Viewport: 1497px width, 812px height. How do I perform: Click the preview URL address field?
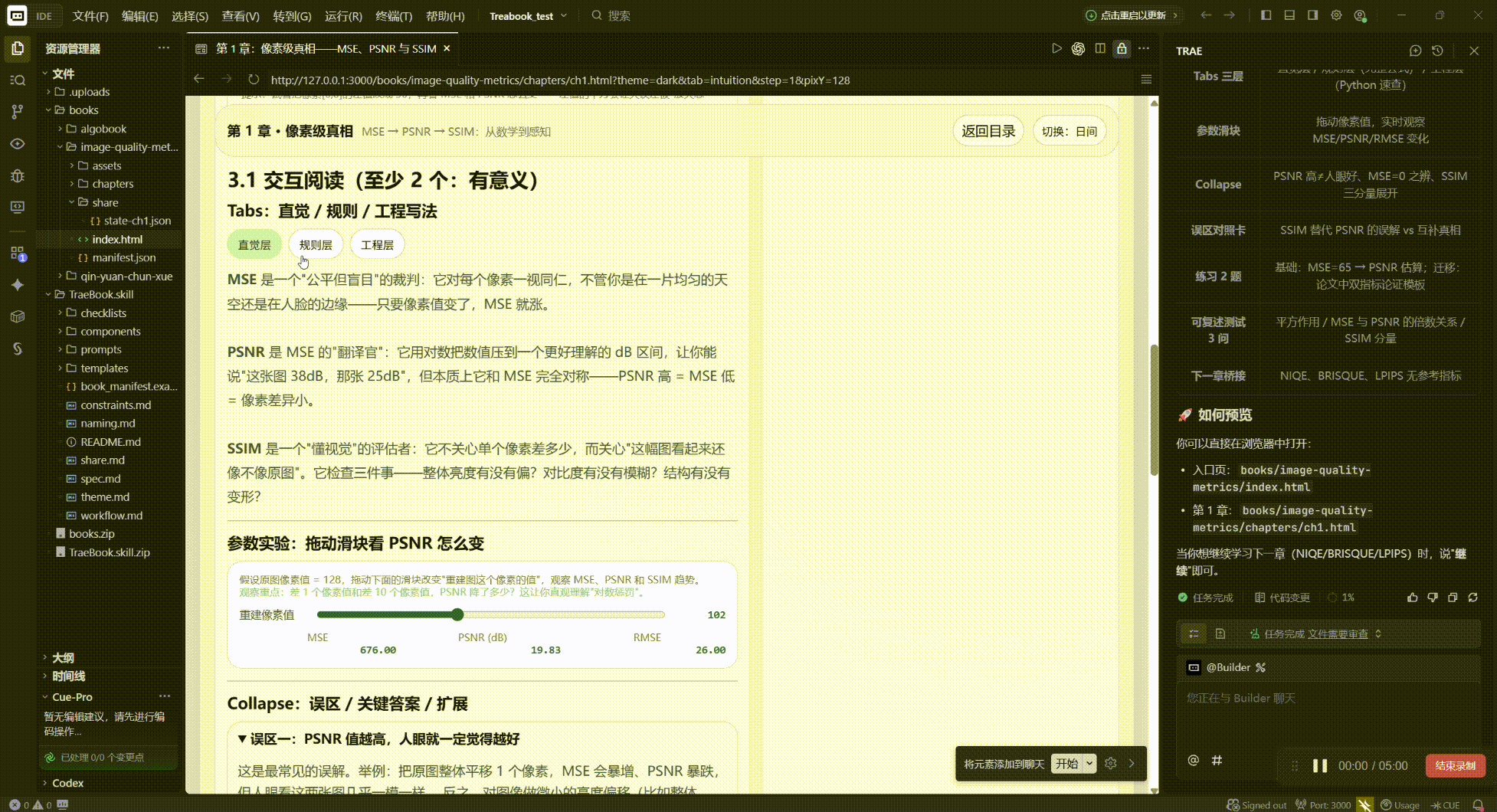(x=560, y=80)
